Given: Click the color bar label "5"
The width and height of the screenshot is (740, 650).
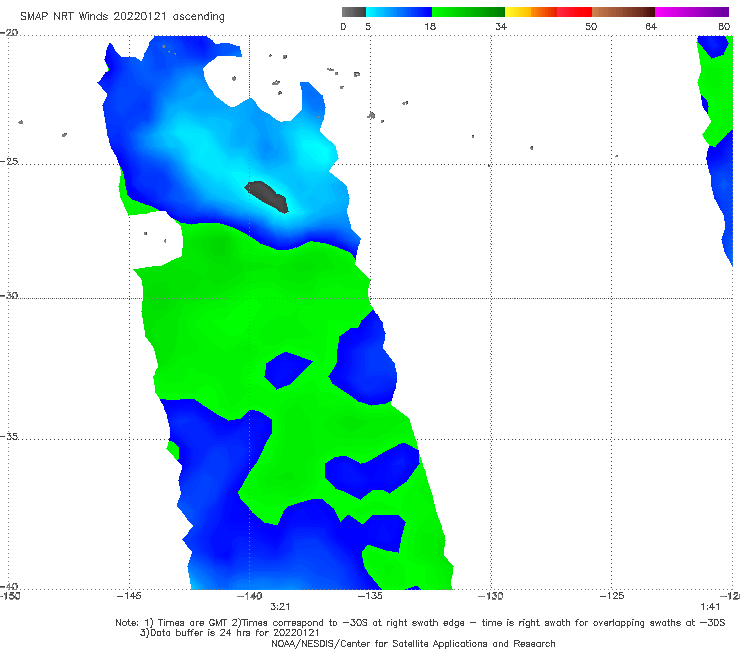Looking at the screenshot, I should (368, 26).
